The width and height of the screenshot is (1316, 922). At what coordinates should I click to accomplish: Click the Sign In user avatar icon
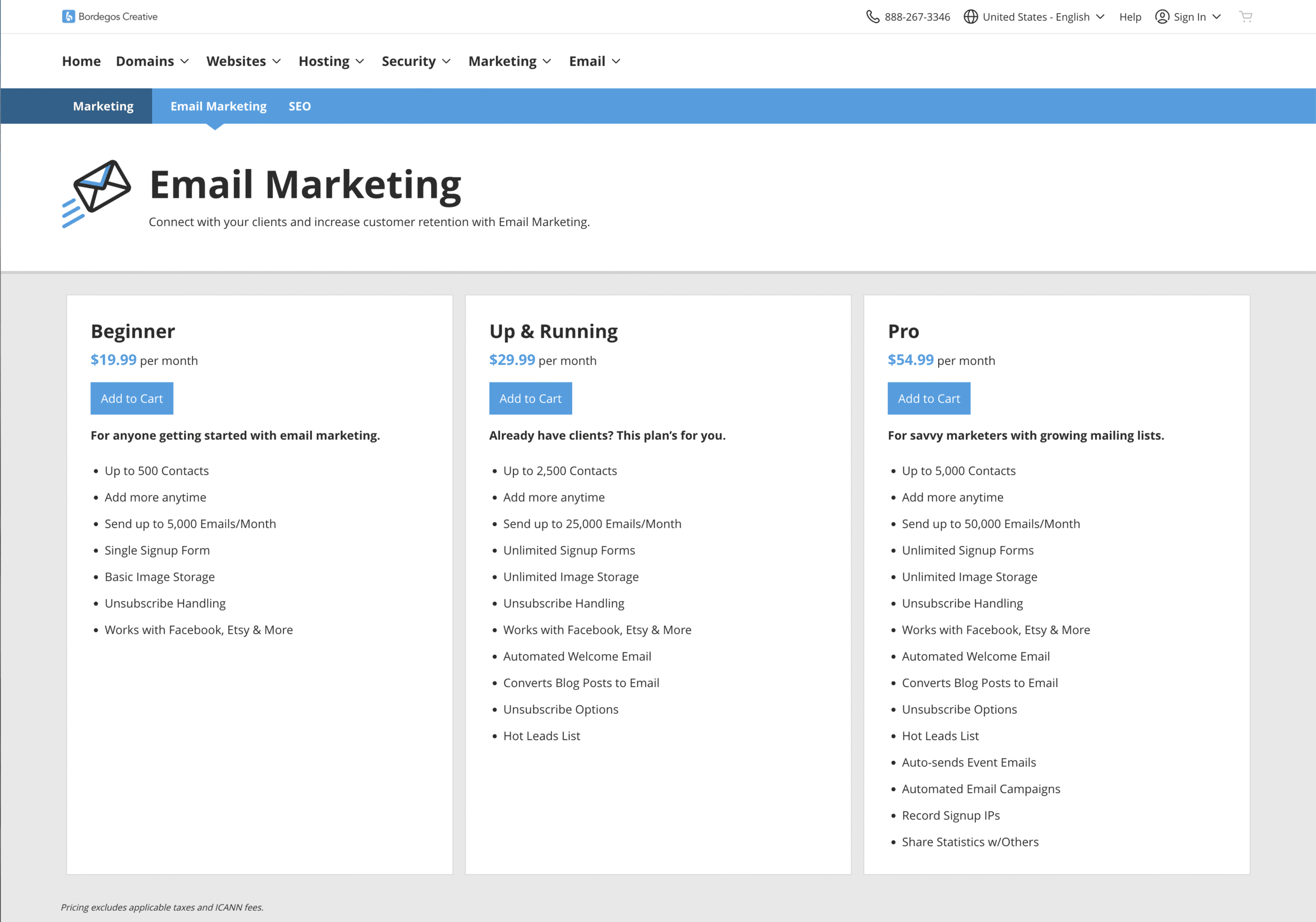pyautogui.click(x=1162, y=16)
